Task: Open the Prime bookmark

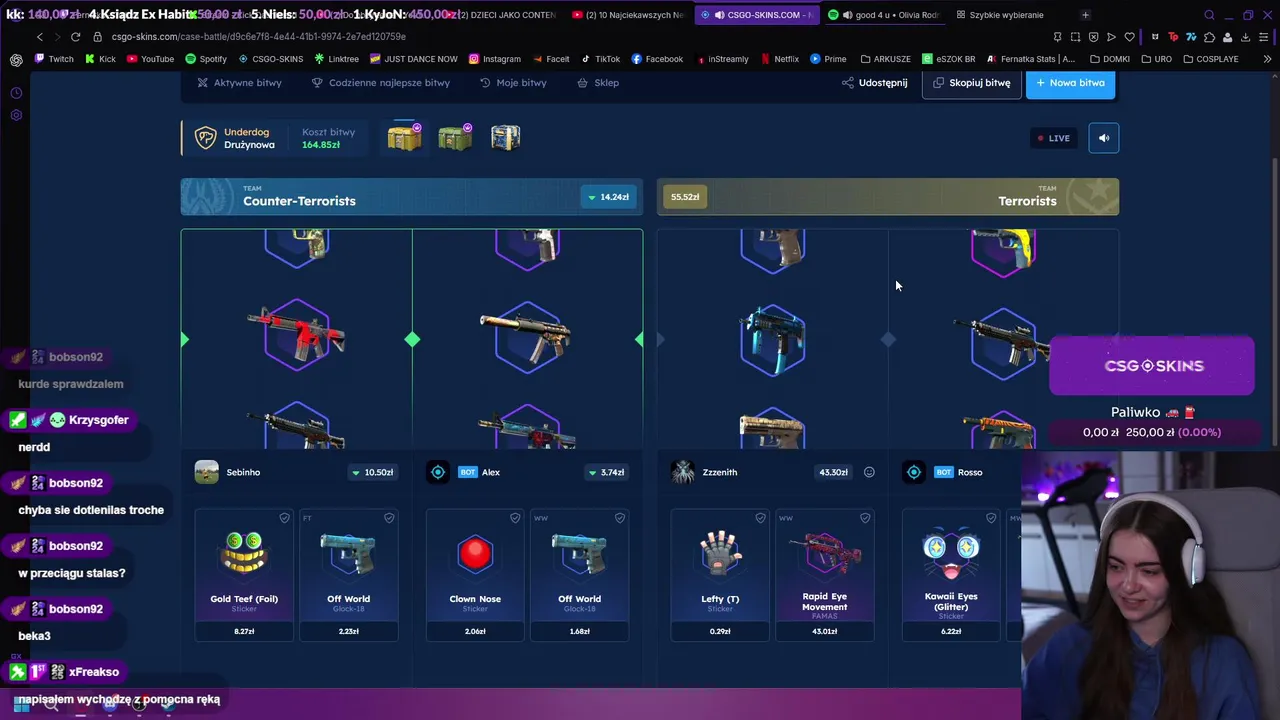Action: pos(828,59)
